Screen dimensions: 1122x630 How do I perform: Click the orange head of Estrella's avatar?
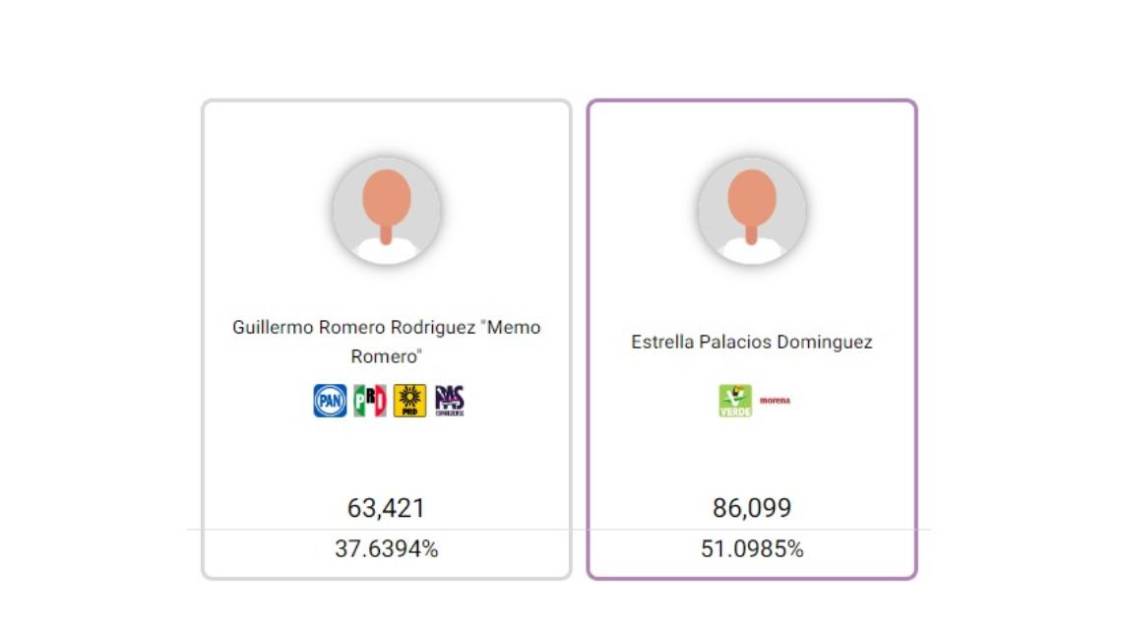coord(751,198)
